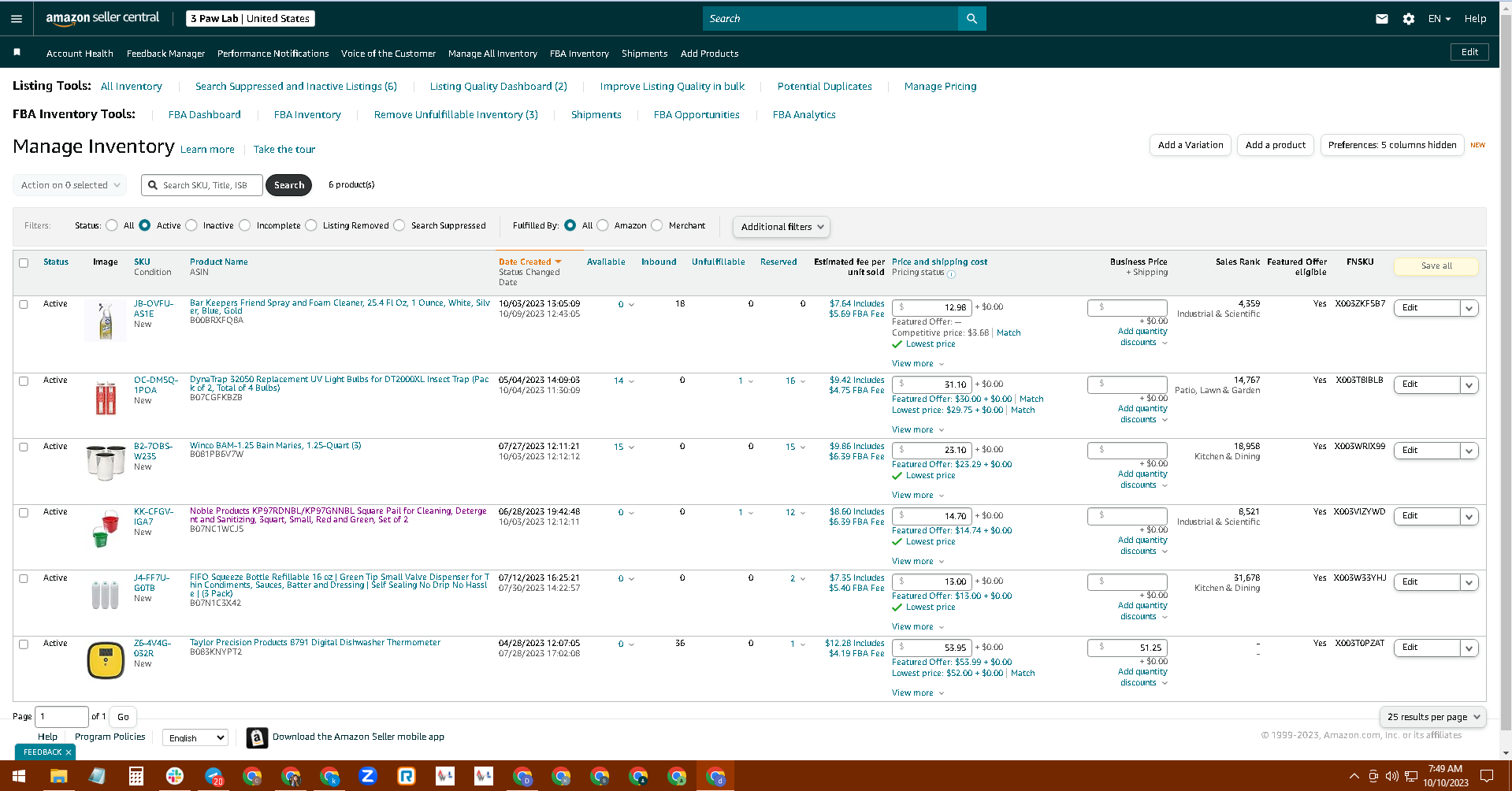Image resolution: width=1512 pixels, height=791 pixels.
Task: Click the 'Save all' button
Action: [x=1436, y=266]
